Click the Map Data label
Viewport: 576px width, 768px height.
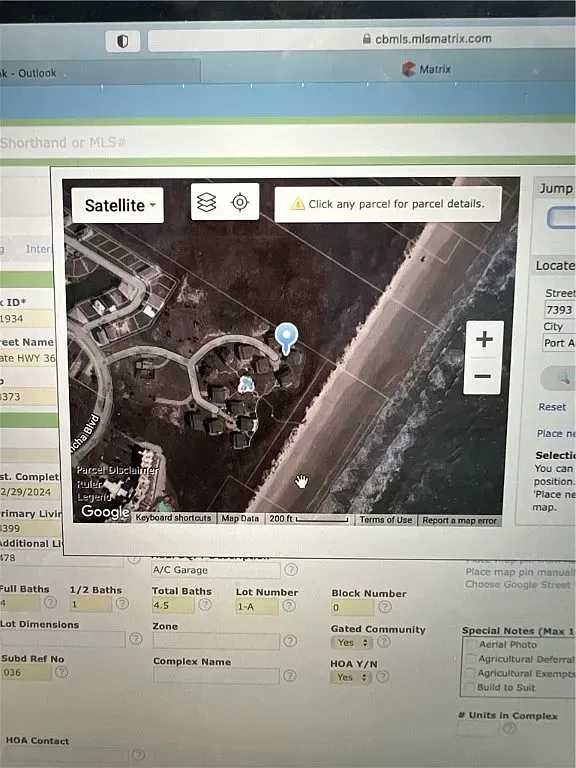point(240,518)
